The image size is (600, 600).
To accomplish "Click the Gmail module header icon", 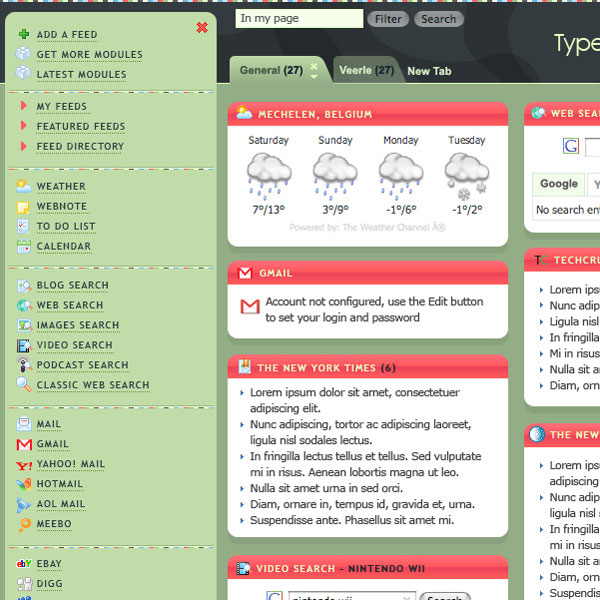I will pyautogui.click(x=245, y=273).
